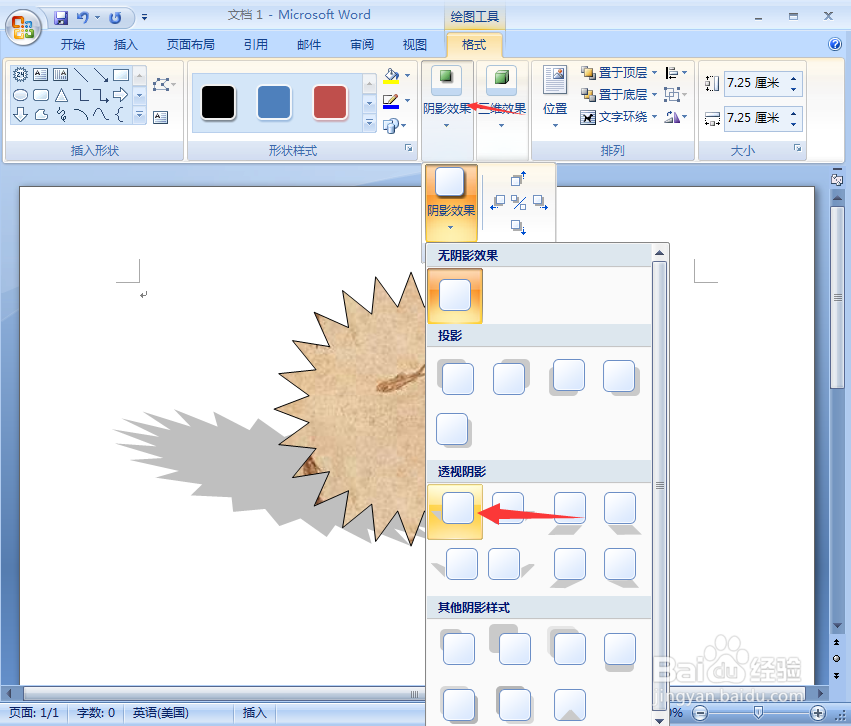The width and height of the screenshot is (851, 726).
Task: Apply the first thumbnail under 其他阴影样式
Action: tap(458, 648)
